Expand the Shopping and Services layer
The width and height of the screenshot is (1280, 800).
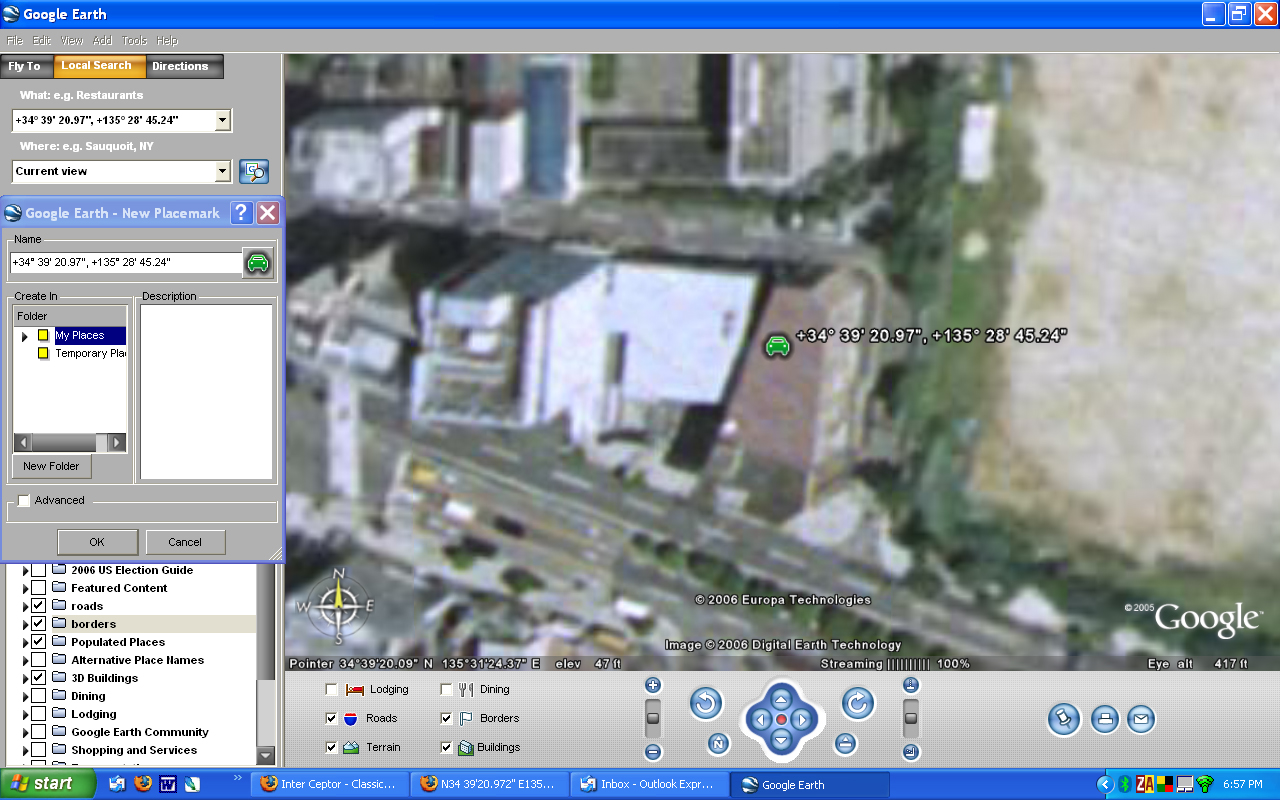pyautogui.click(x=26, y=750)
